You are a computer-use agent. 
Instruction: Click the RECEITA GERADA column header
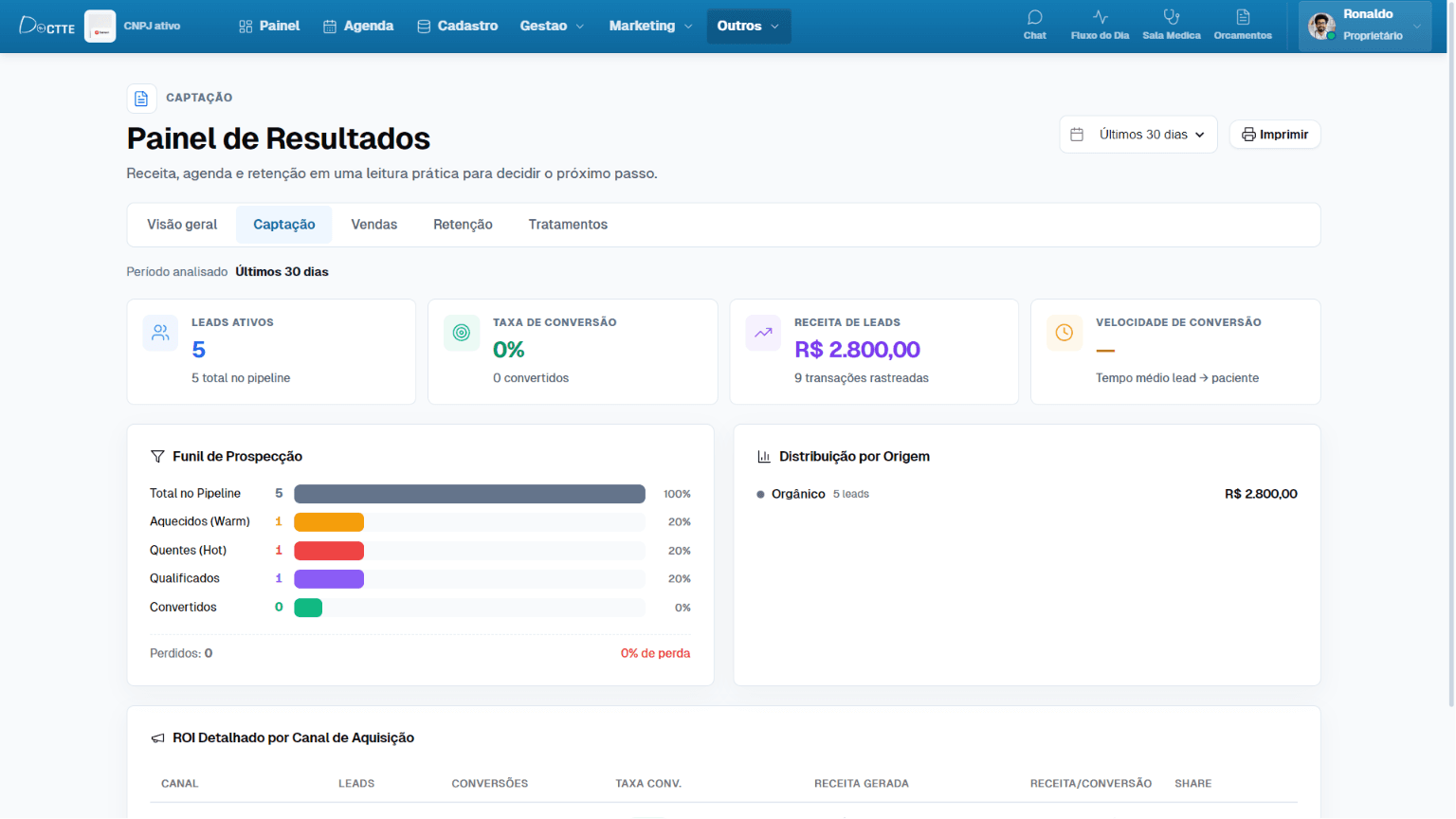[x=862, y=784]
